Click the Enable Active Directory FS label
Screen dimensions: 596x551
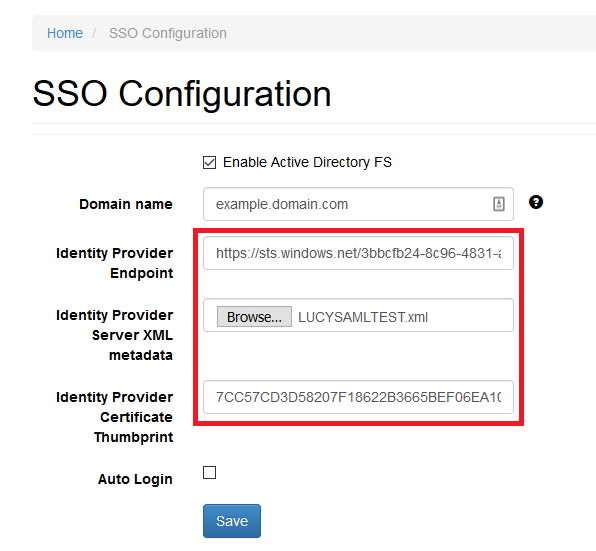[x=307, y=162]
